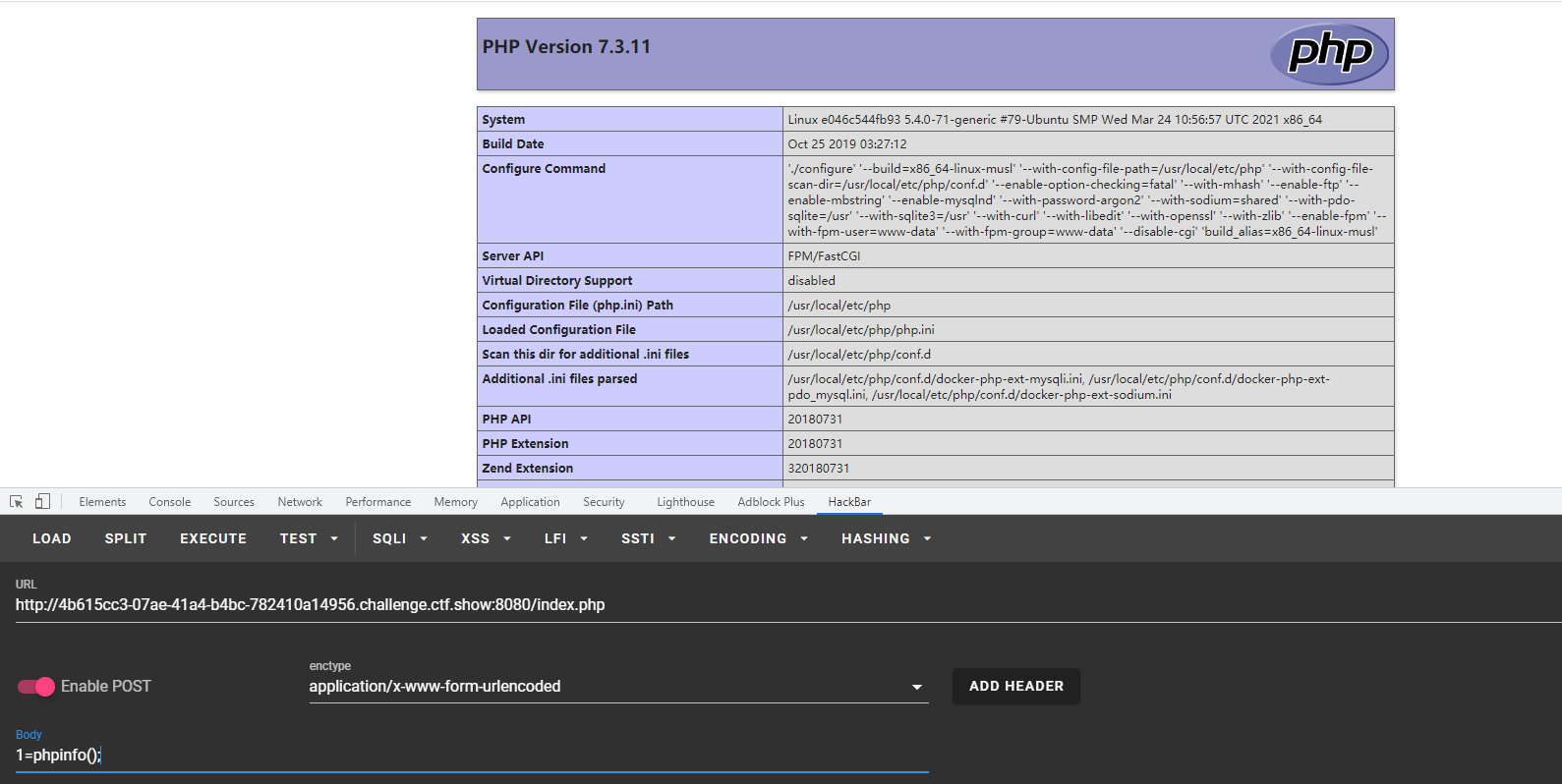Viewport: 1562px width, 784px height.
Task: Open the LFI dropdown menu
Action: coord(566,538)
